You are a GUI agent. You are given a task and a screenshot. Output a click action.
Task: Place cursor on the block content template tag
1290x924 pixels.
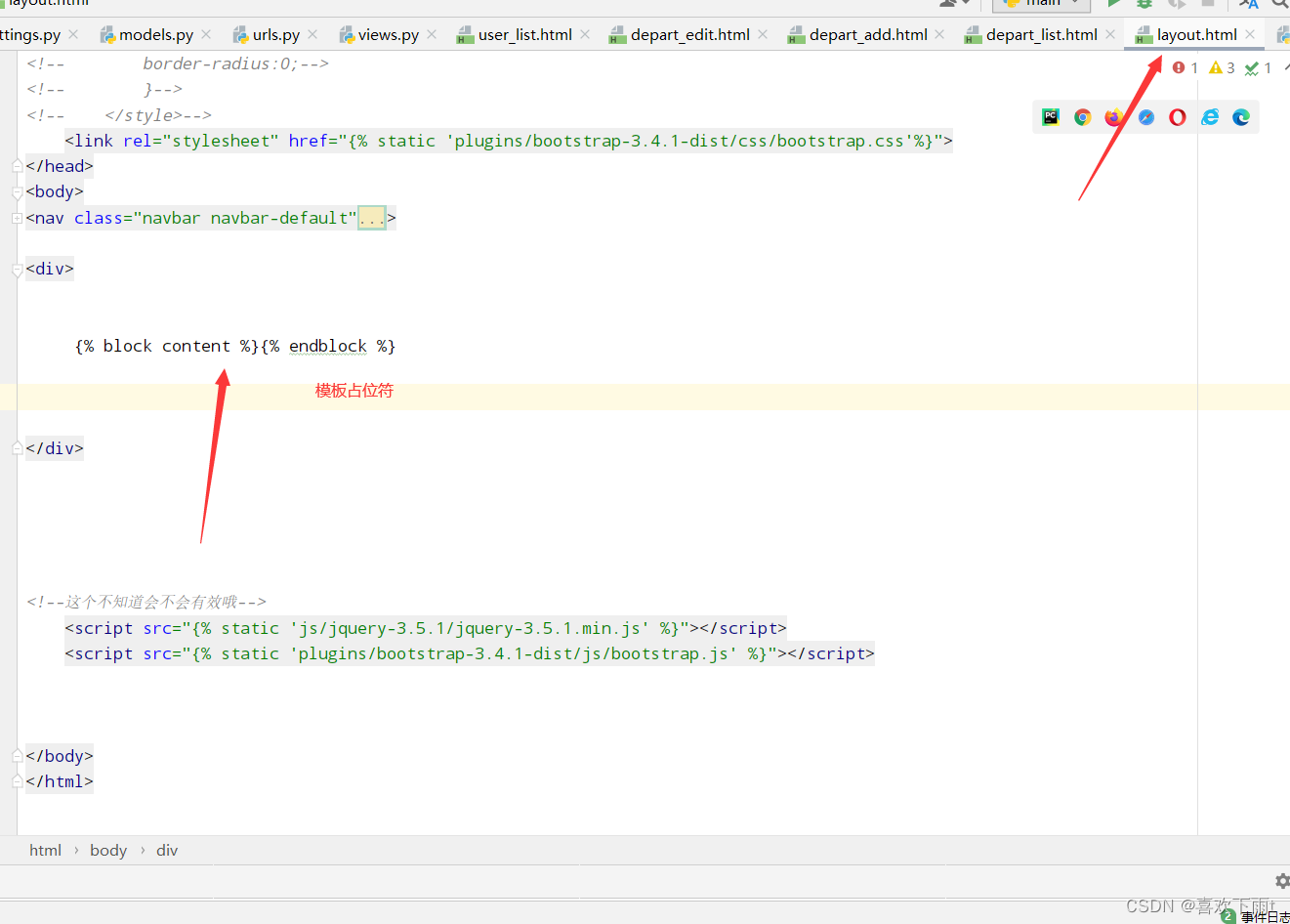tap(167, 346)
